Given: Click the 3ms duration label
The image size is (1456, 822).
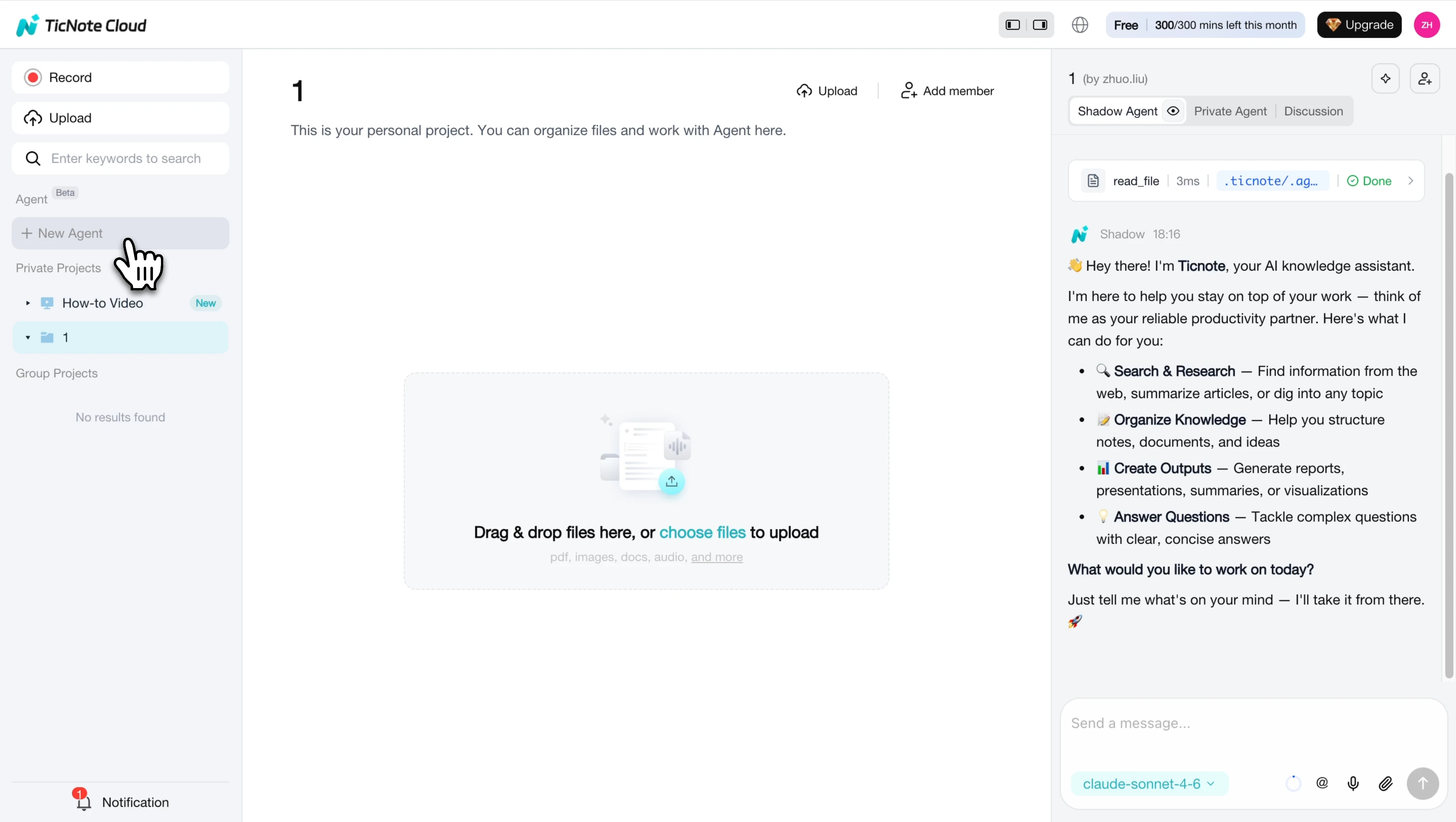Looking at the screenshot, I should 1188,181.
